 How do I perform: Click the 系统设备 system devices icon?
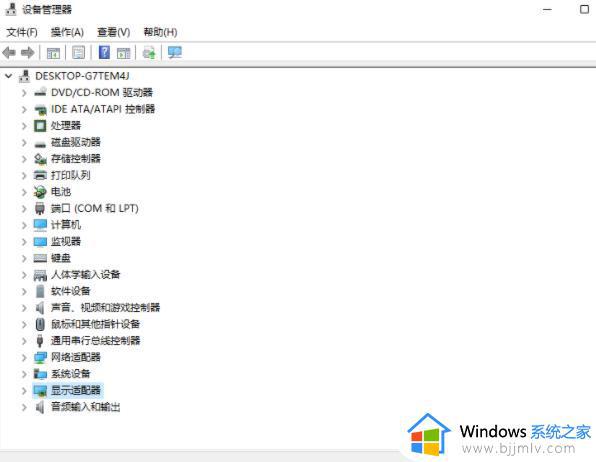tap(40, 374)
